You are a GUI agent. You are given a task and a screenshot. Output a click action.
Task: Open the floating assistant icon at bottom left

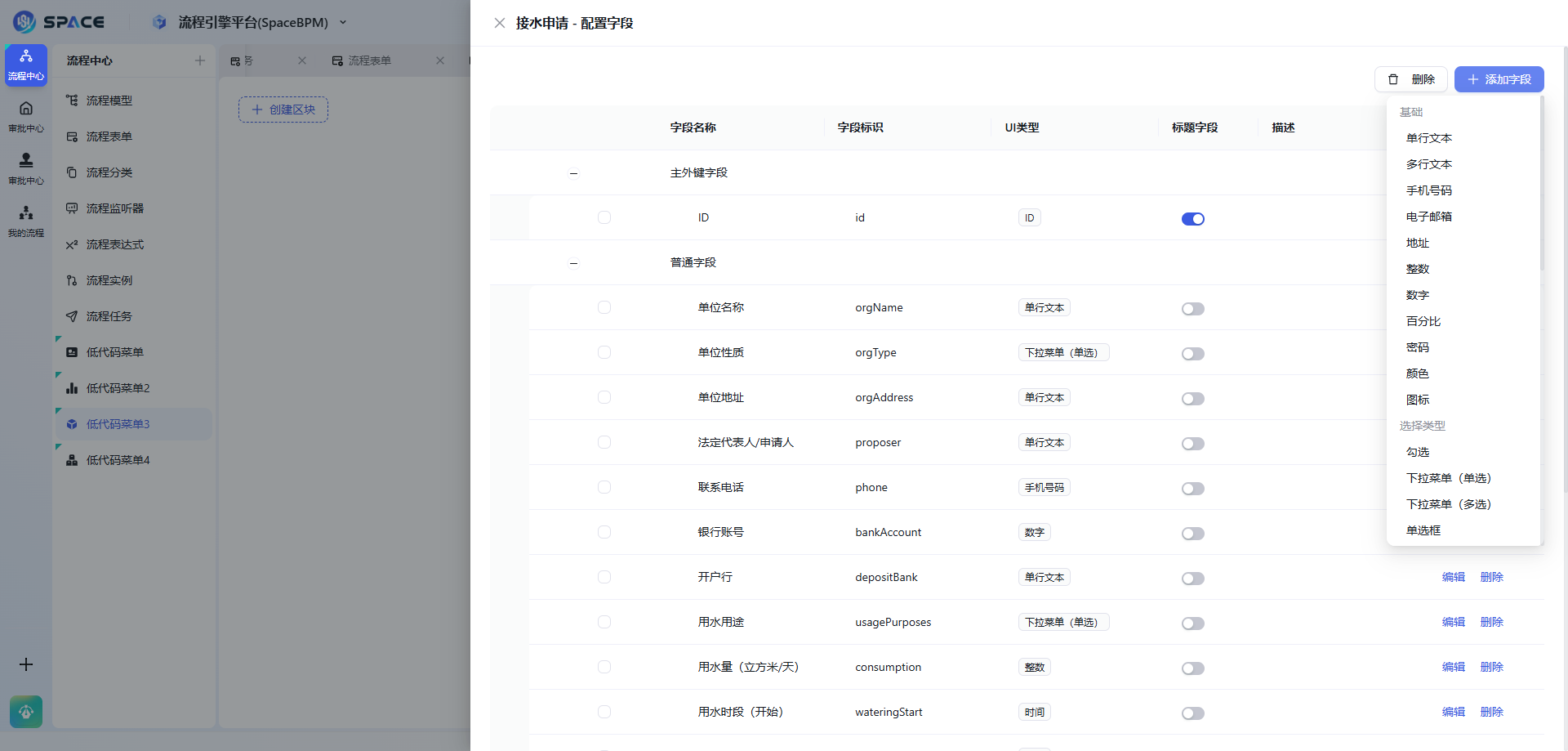tap(25, 712)
